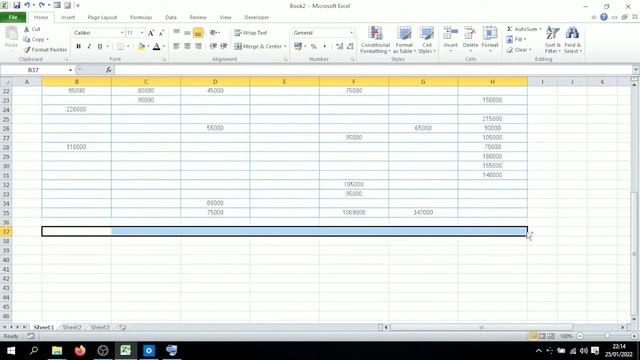This screenshot has width=640, height=360.
Task: Toggle Bold formatting
Action: pyautogui.click(x=78, y=46)
